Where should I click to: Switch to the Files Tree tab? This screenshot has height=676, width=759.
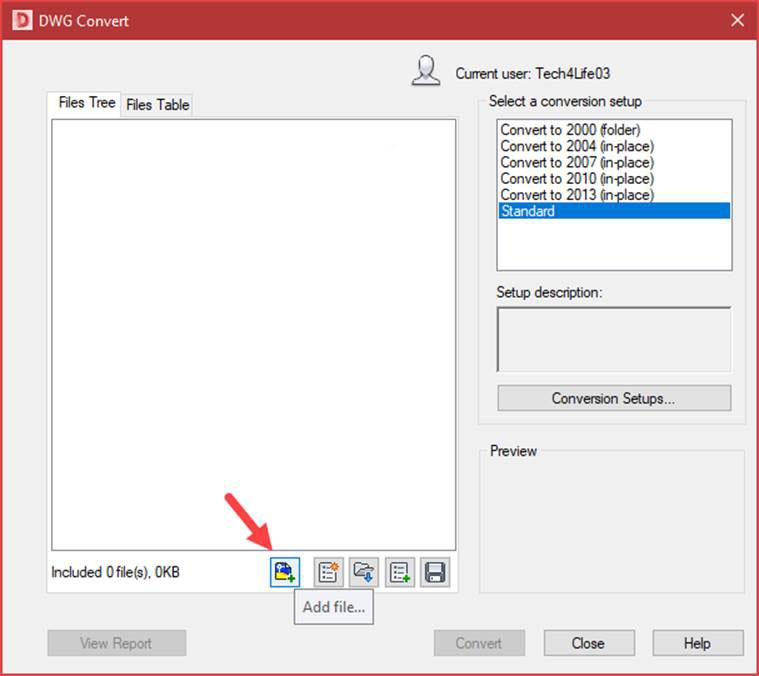click(86, 103)
